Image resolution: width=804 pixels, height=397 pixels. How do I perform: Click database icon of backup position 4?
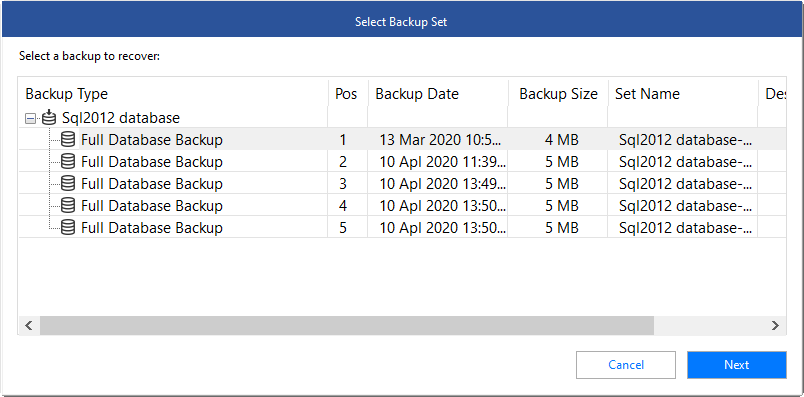pos(68,206)
